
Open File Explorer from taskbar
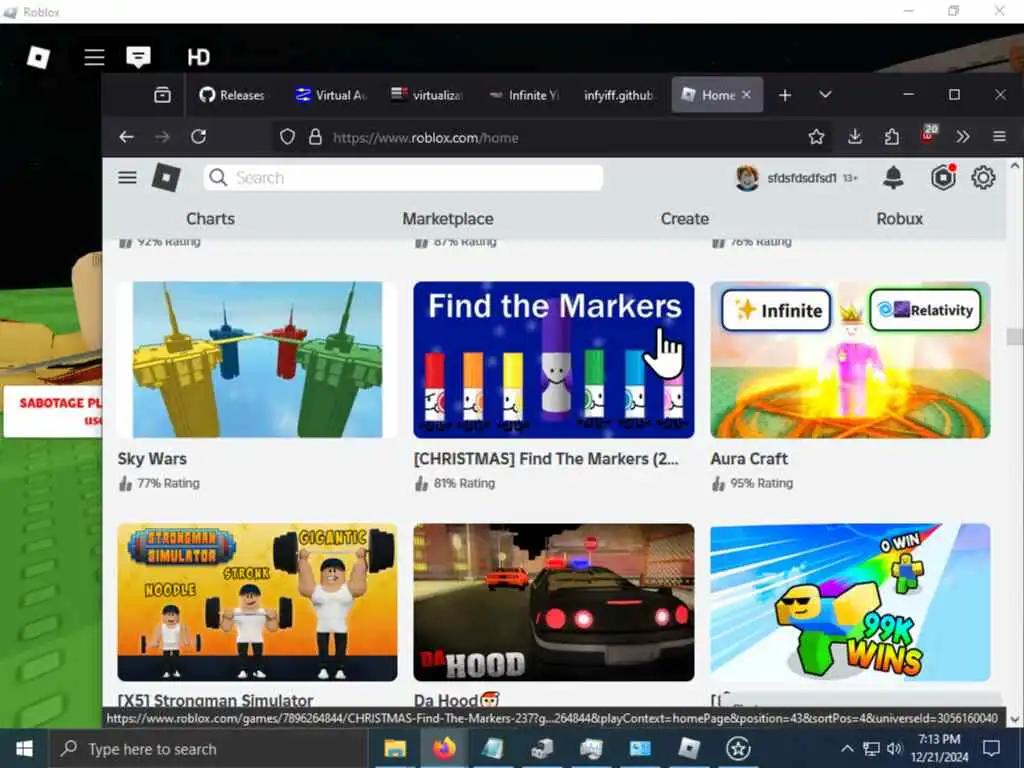395,748
